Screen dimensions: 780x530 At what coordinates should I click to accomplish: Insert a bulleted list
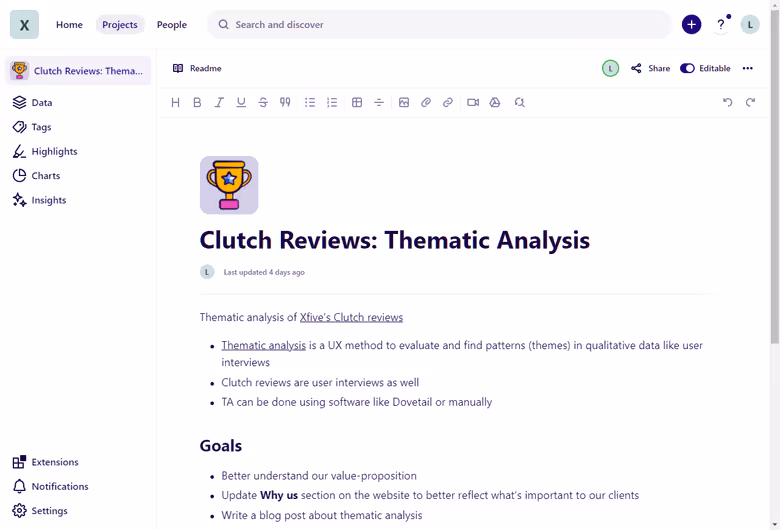point(310,103)
